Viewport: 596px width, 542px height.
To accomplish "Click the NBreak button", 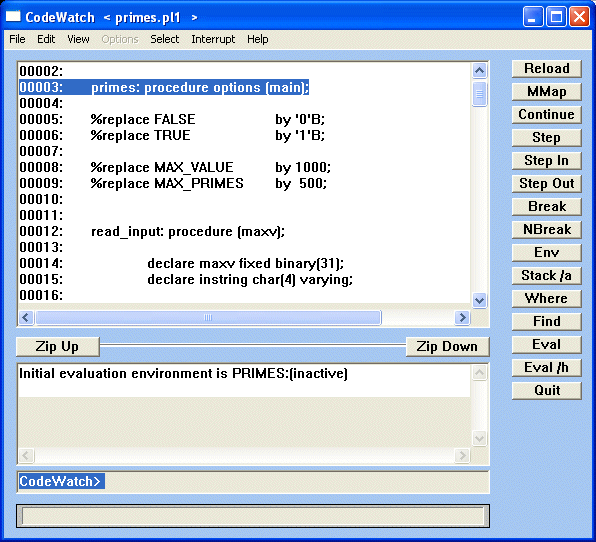I will 547,230.
